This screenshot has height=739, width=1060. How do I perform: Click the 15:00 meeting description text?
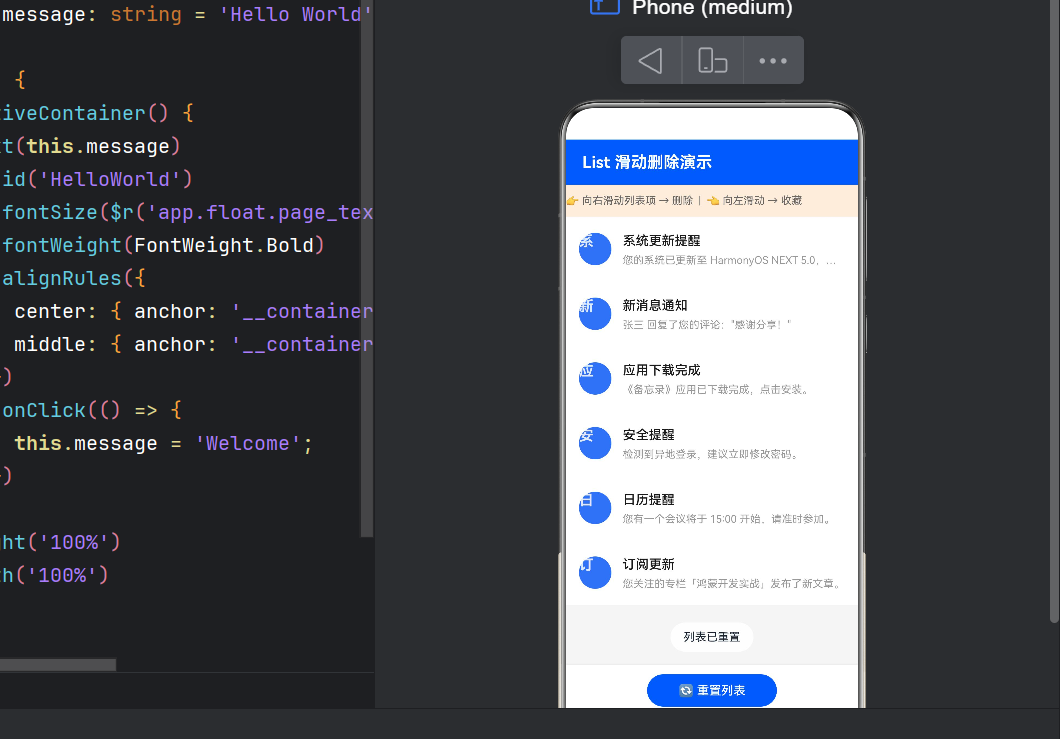727,519
